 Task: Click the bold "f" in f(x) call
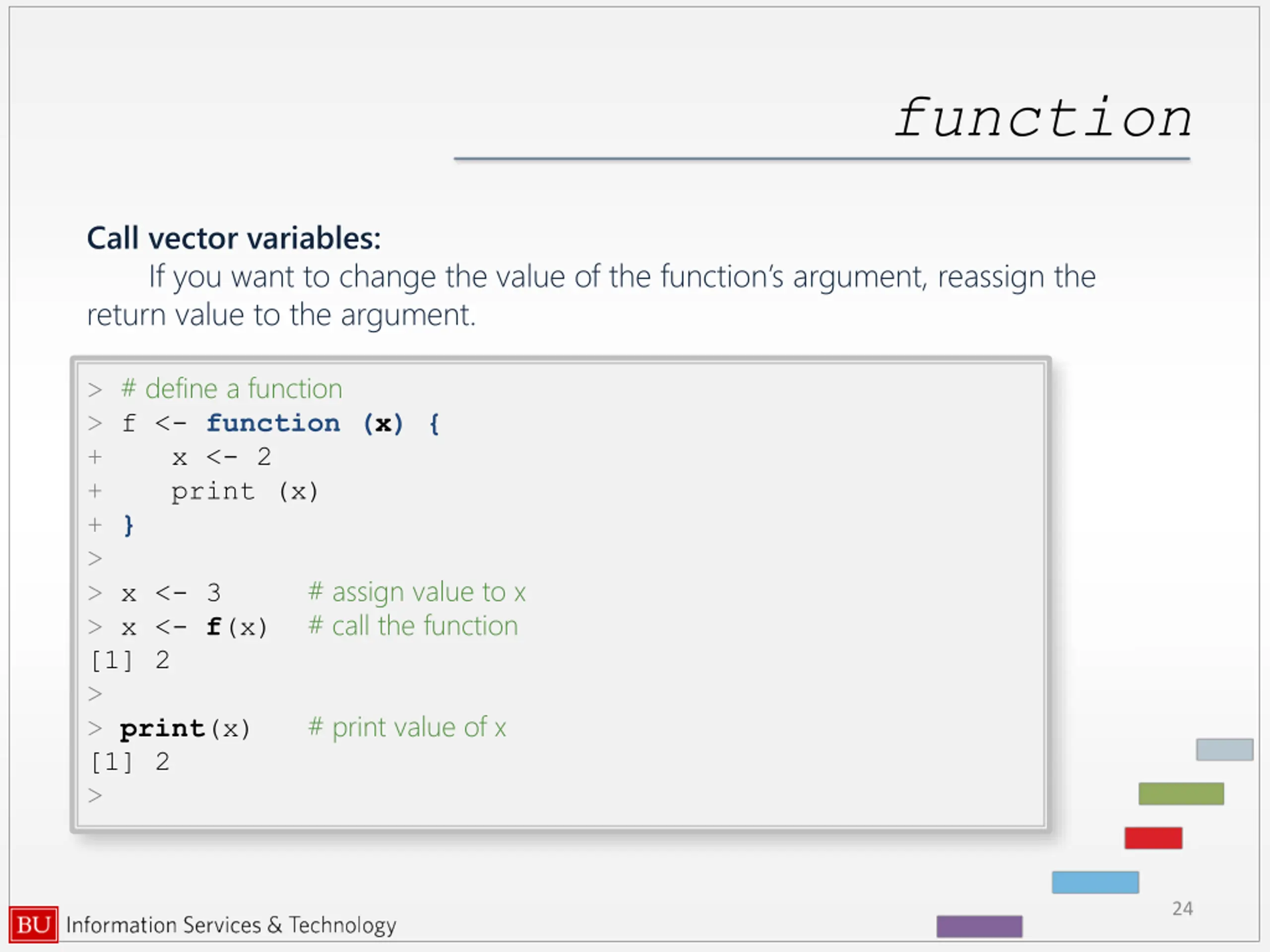point(214,626)
